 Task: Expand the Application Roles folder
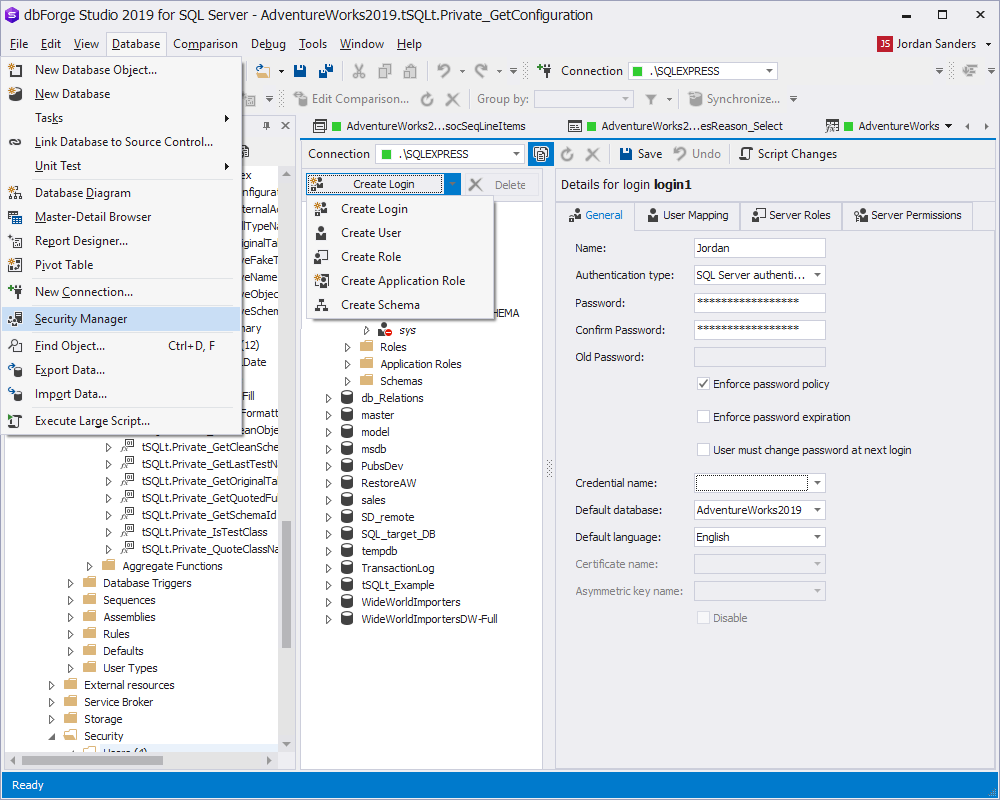click(348, 364)
